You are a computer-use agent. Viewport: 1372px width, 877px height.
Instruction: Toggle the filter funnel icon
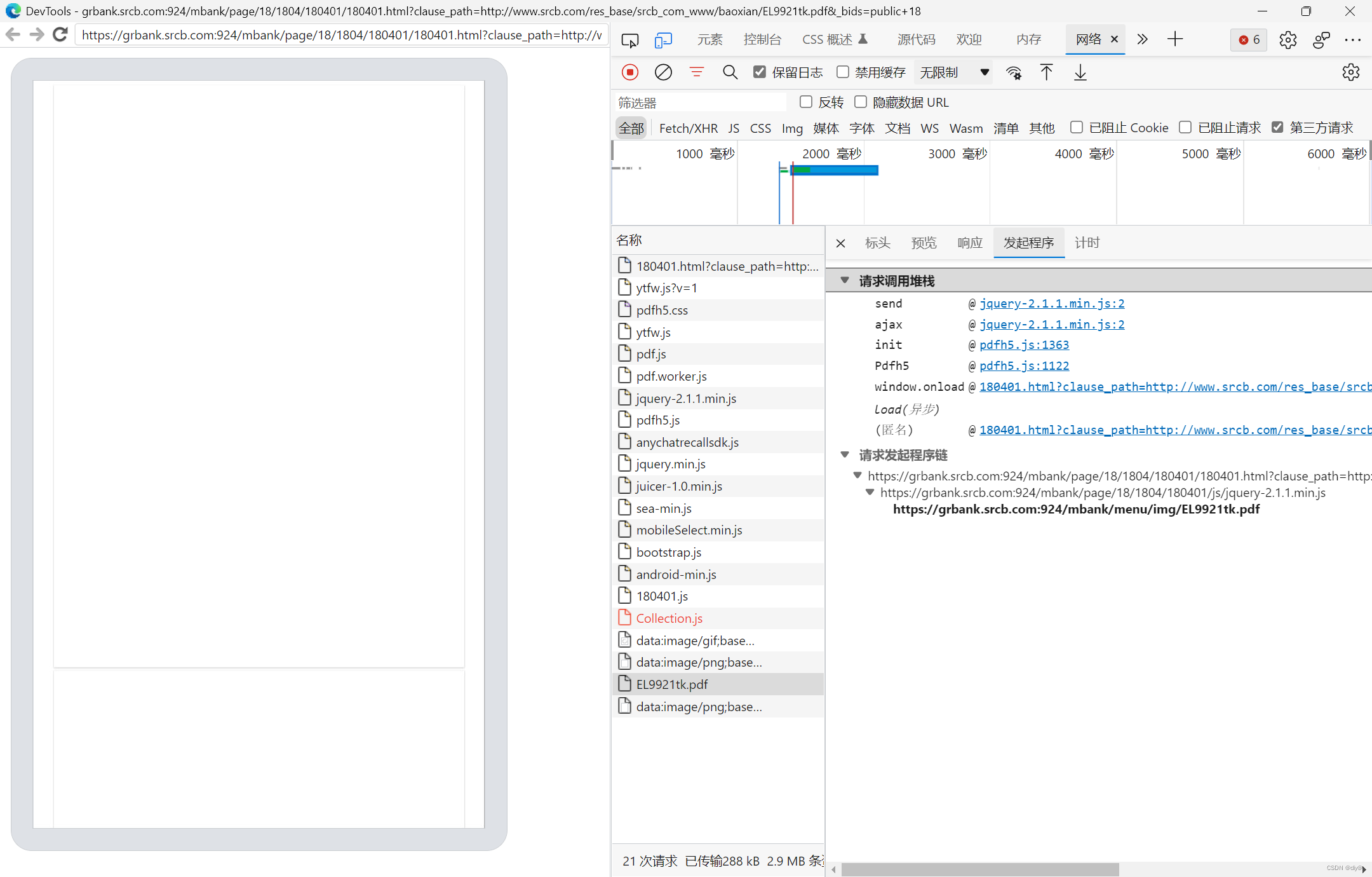point(697,72)
